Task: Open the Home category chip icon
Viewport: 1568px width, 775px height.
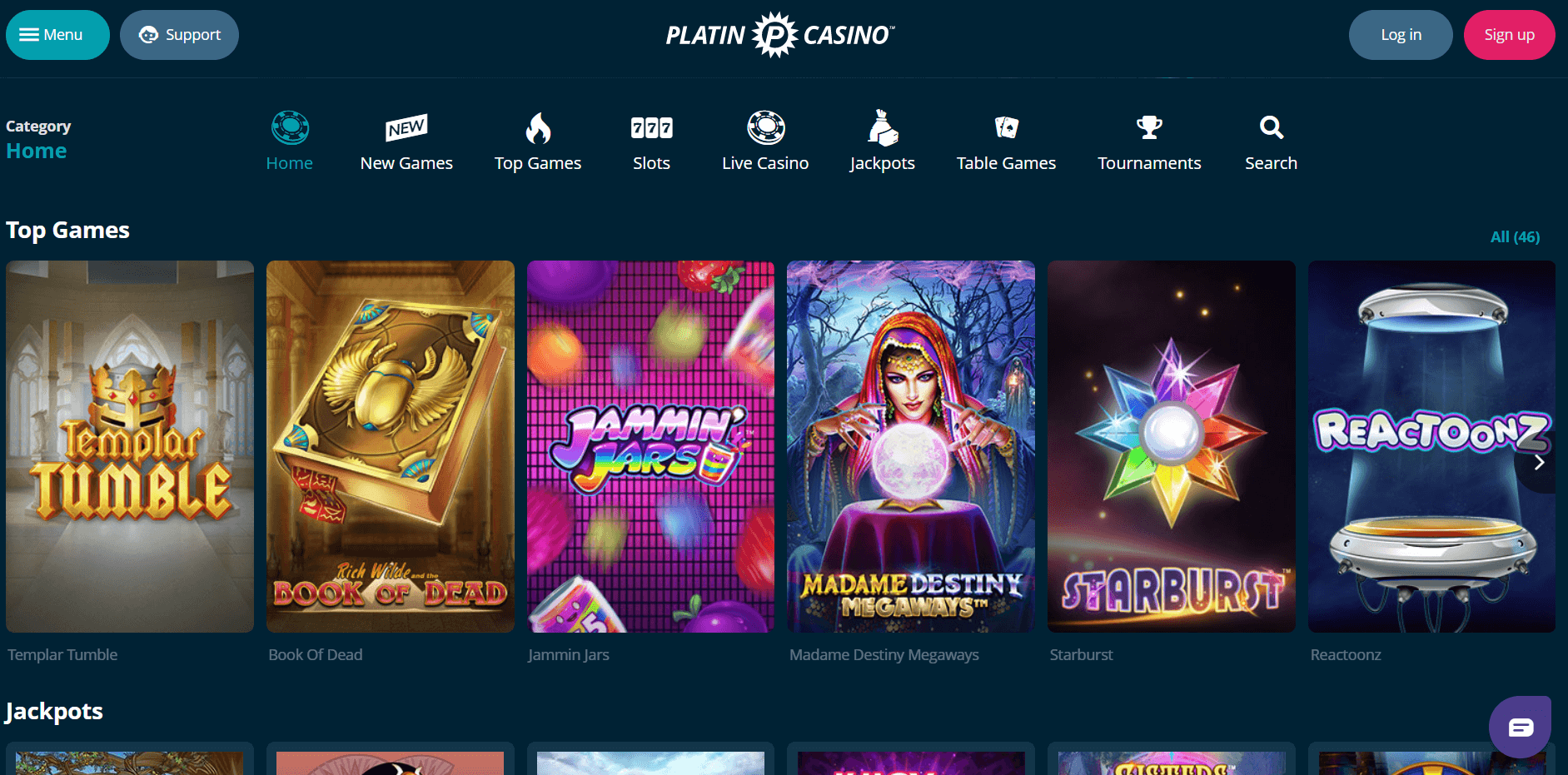Action: coord(290,128)
